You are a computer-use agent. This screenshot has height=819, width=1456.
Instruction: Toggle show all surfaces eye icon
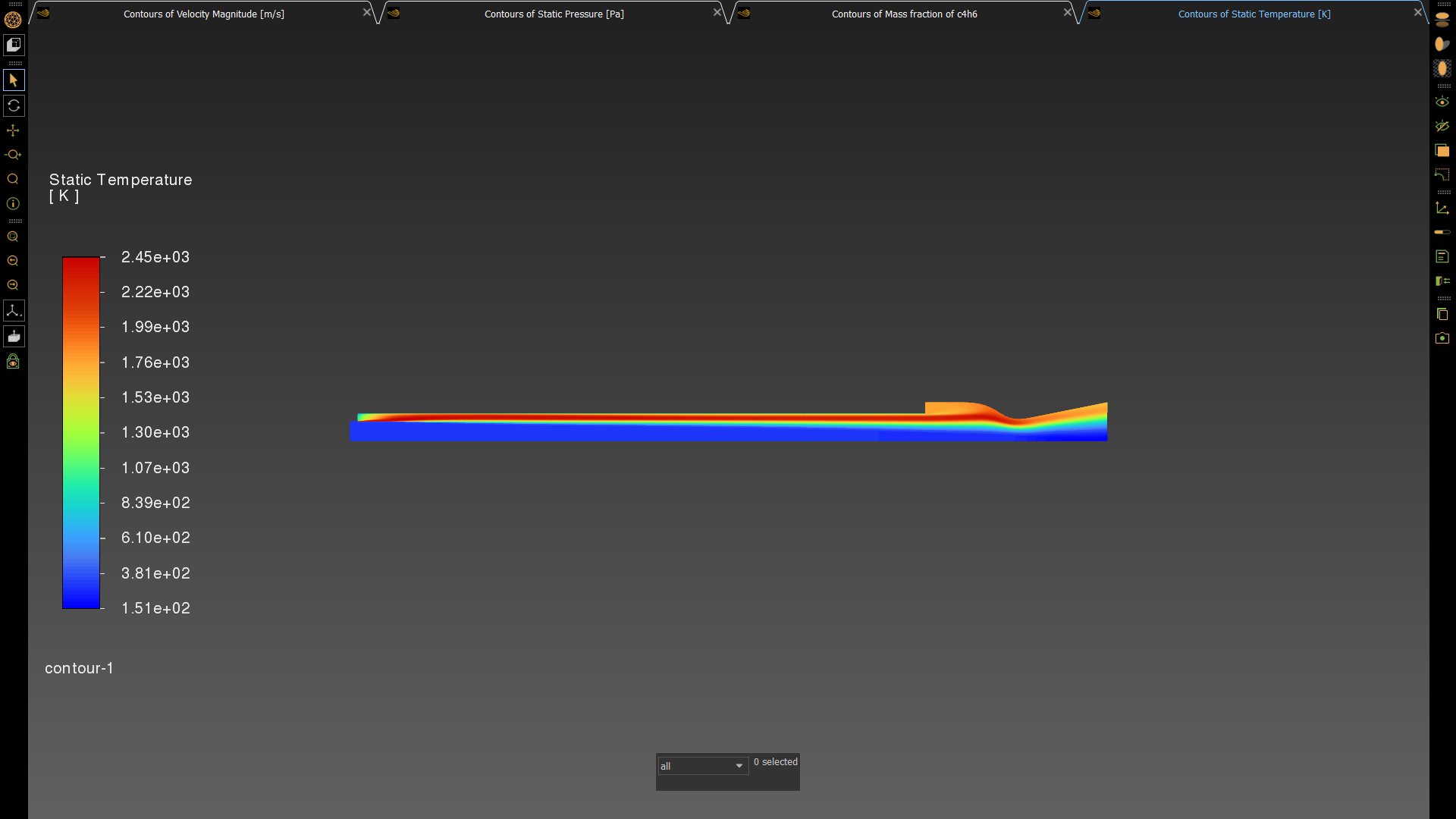tap(1442, 102)
